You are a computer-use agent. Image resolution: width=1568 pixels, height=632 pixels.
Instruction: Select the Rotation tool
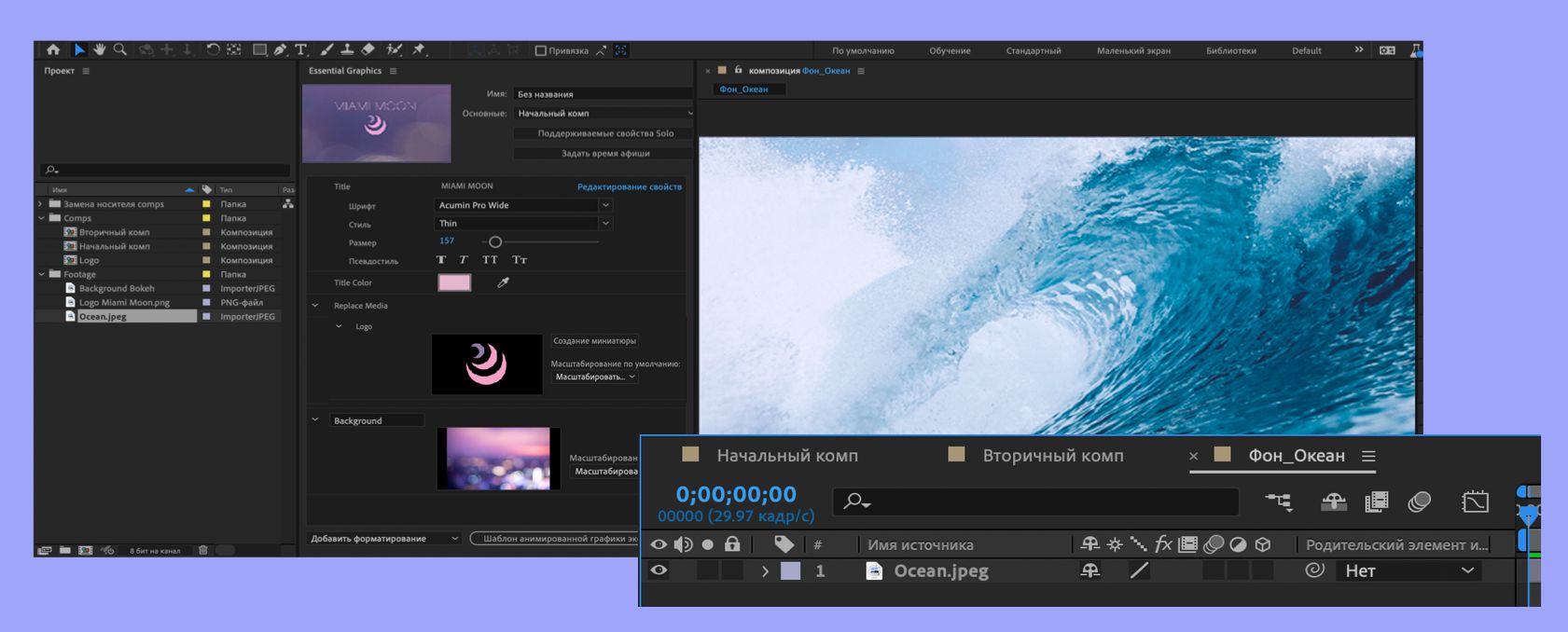[213, 50]
